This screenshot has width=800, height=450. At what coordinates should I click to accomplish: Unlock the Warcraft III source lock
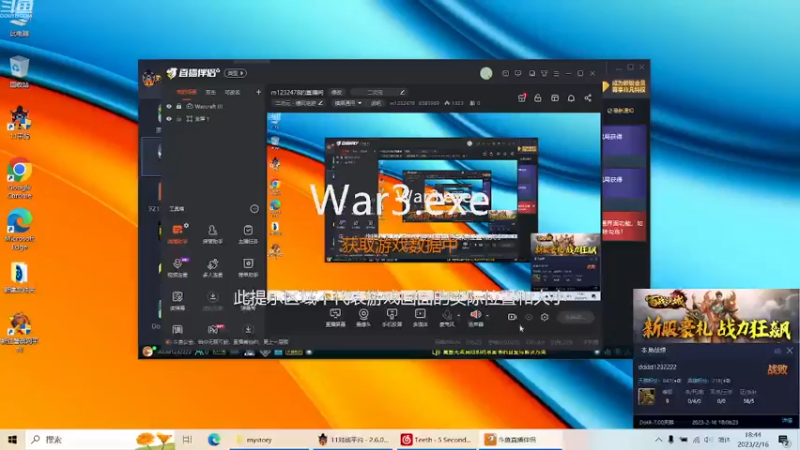179,107
